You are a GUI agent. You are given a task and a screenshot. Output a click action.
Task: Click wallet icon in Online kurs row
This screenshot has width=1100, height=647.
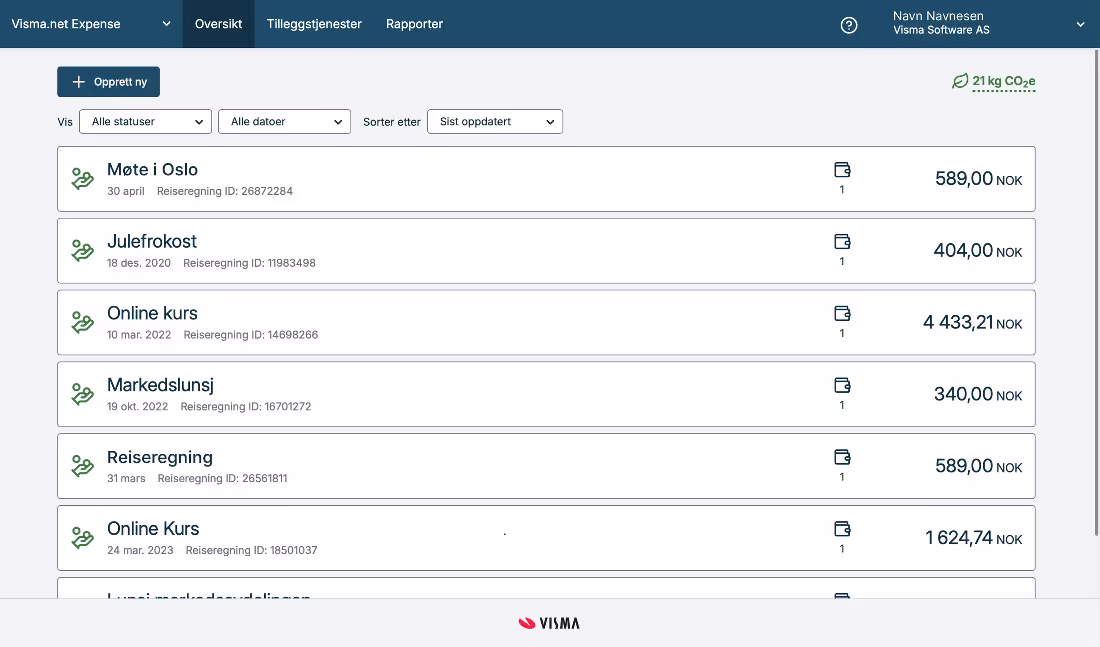pos(842,314)
